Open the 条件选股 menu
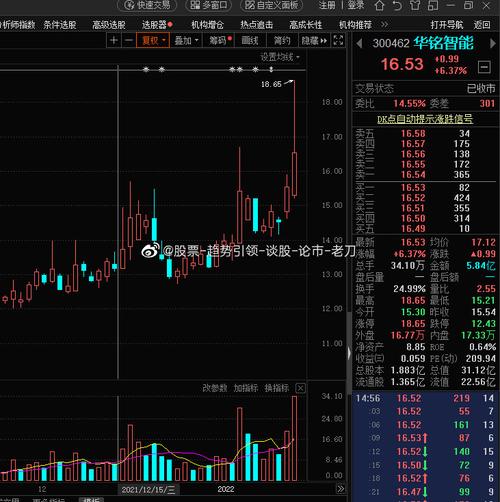 [60, 25]
